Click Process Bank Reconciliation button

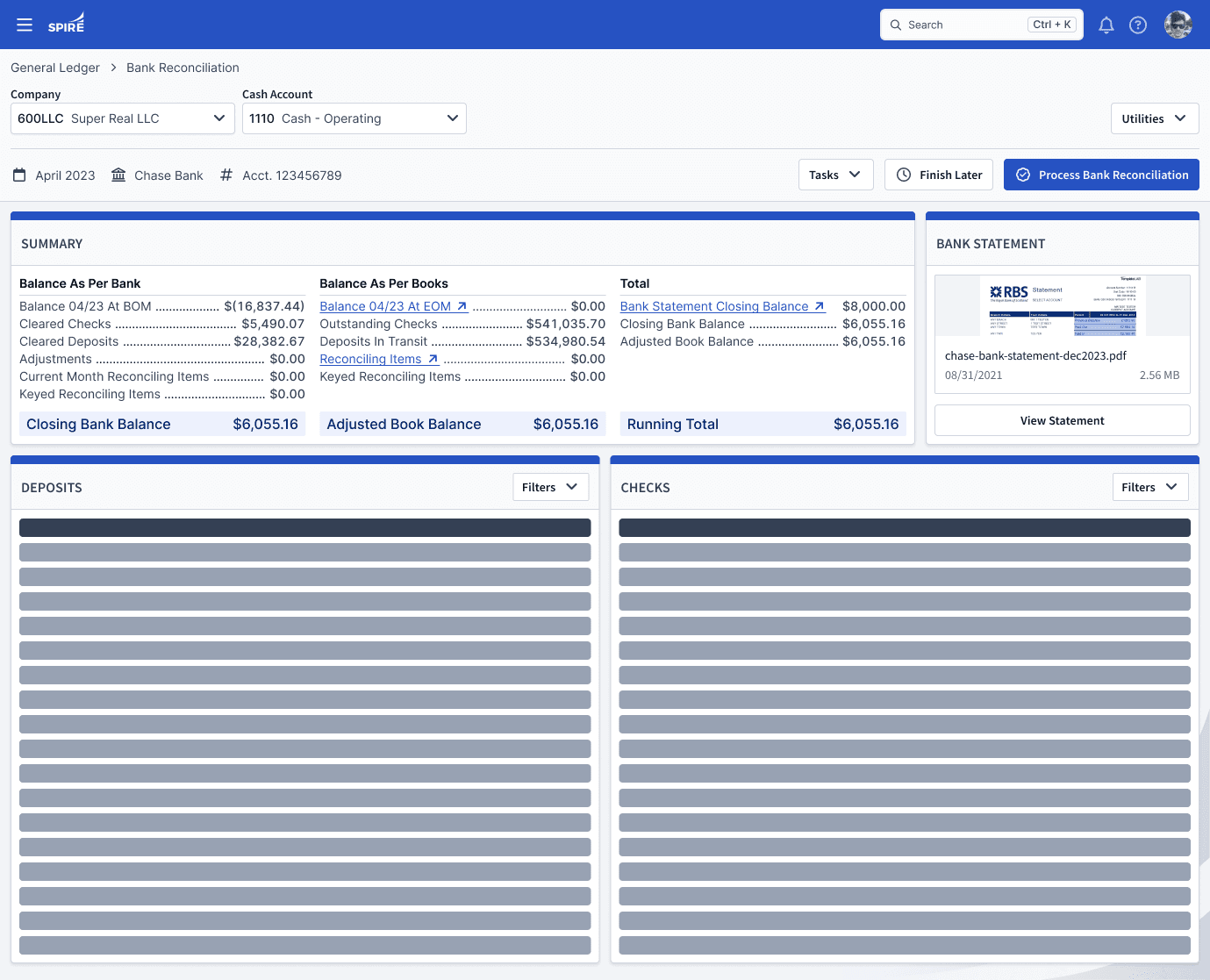[x=1101, y=175]
